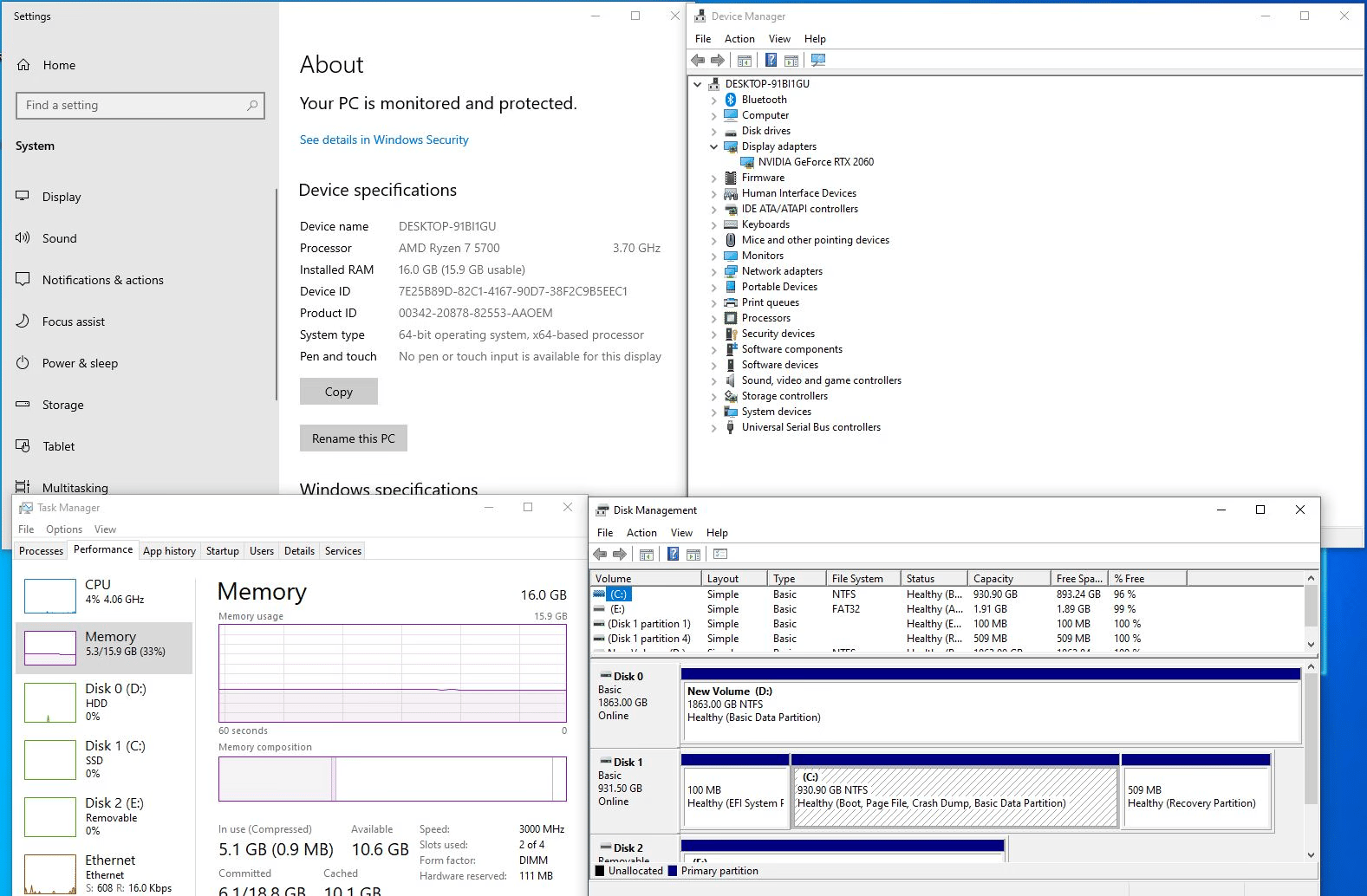Screen dimensions: 1367x896
Task: Click scan for hardware changes monitor icon
Action: (818, 60)
